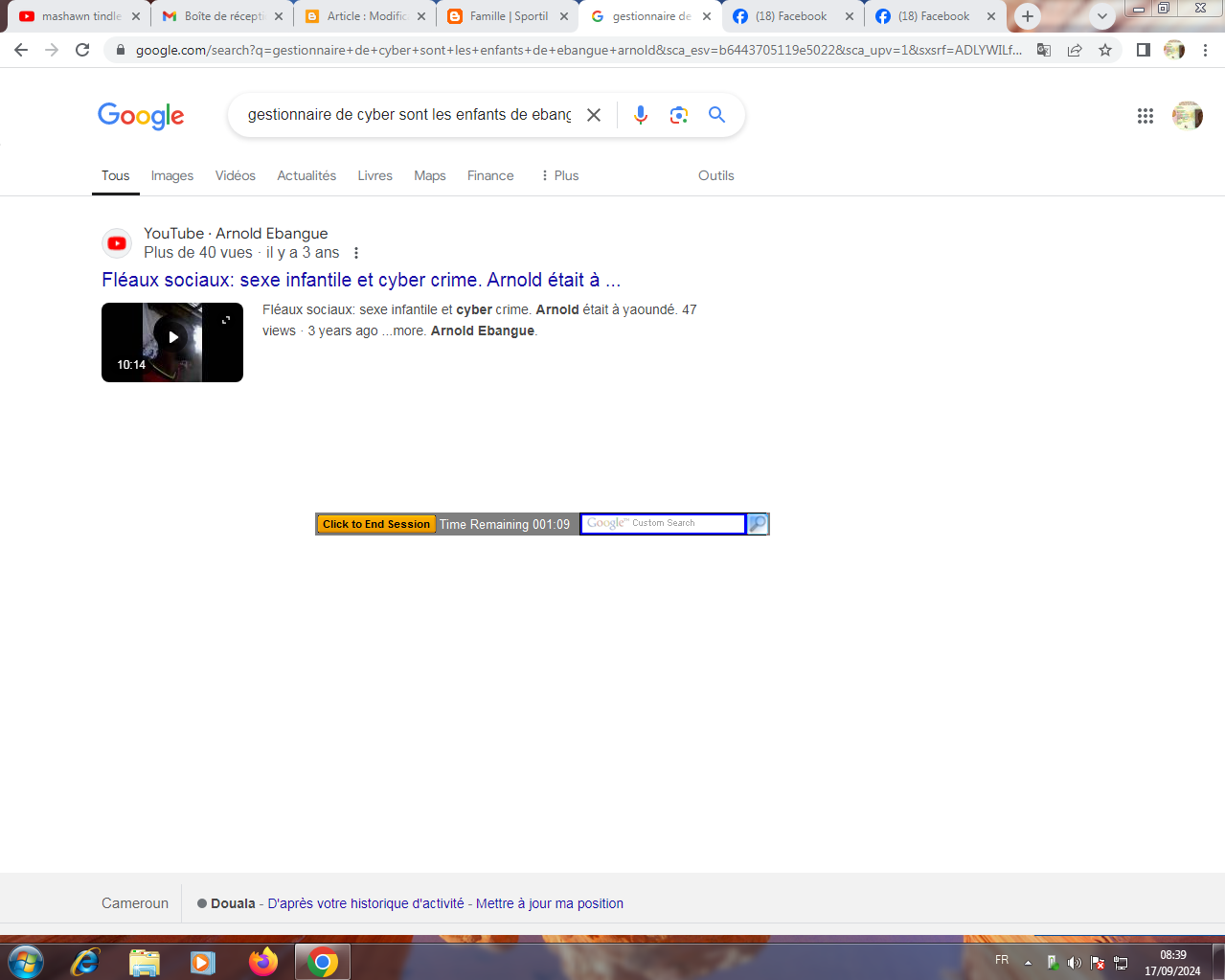Reload the page with refresh icon

pyautogui.click(x=82, y=50)
